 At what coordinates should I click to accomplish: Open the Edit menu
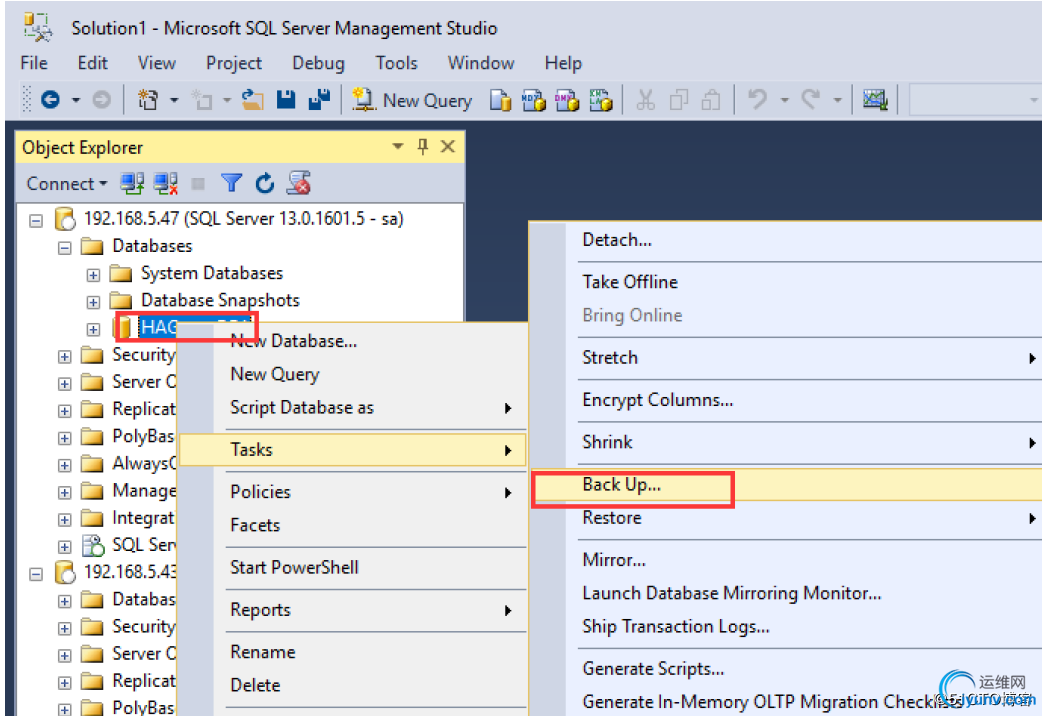coord(92,63)
